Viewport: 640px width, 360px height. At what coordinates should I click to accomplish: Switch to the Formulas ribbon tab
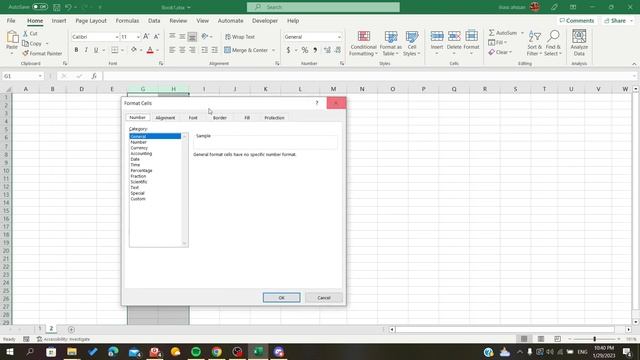point(127,21)
